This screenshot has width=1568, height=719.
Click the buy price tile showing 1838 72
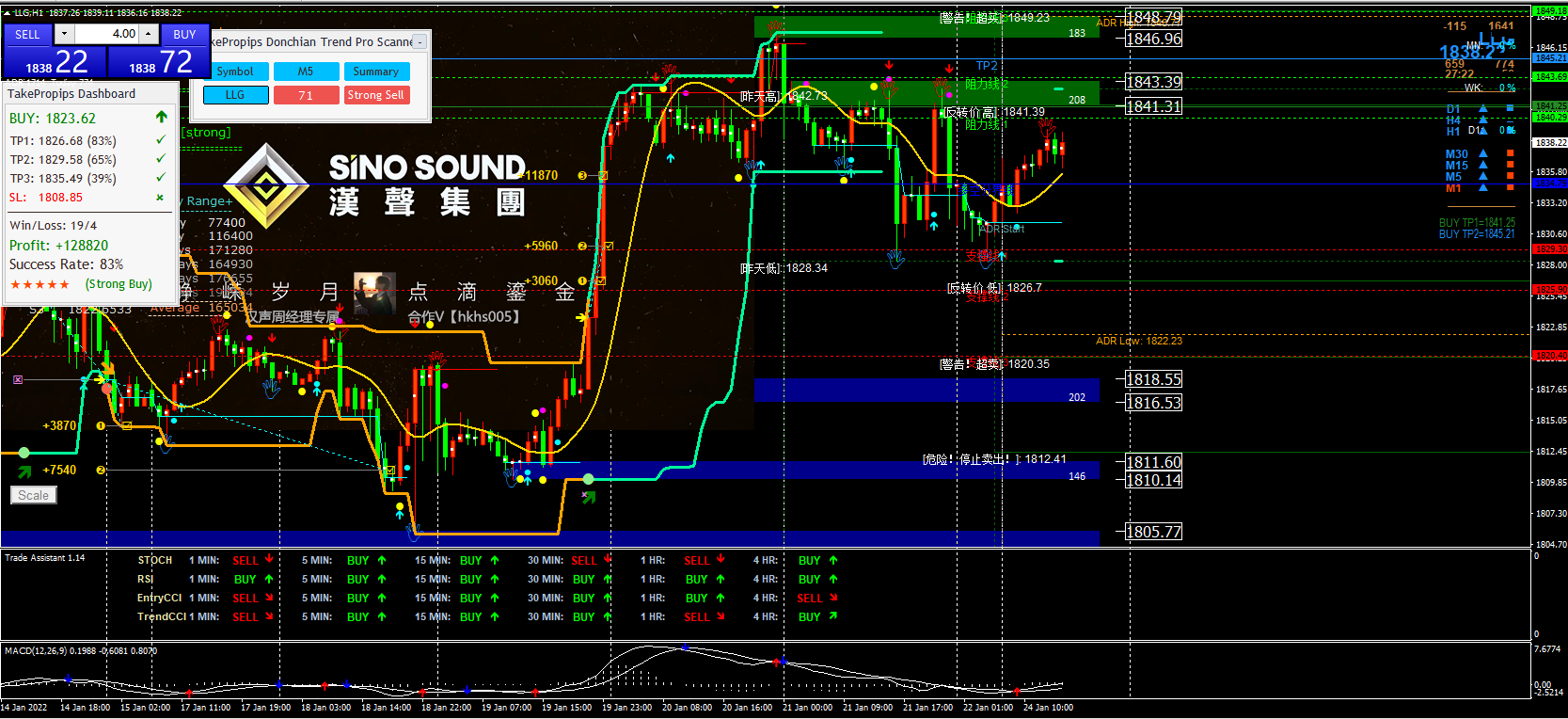click(x=158, y=62)
